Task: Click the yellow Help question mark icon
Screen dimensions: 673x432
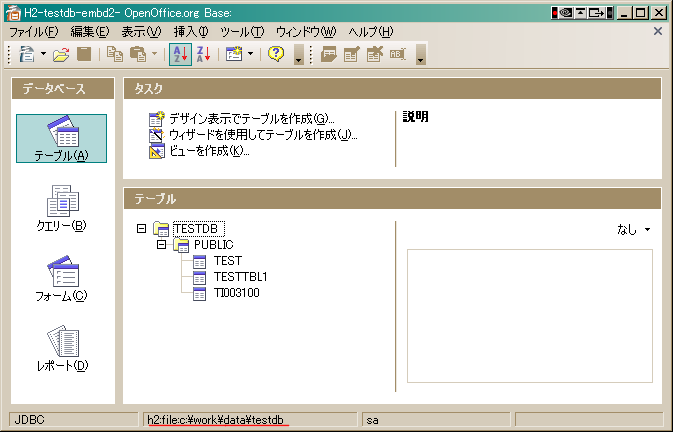Action: click(276, 54)
